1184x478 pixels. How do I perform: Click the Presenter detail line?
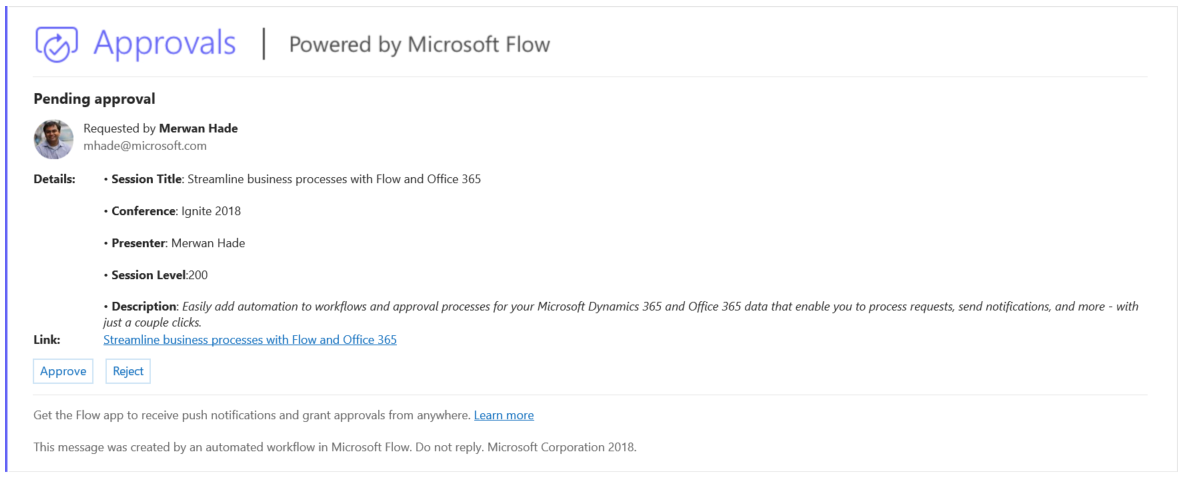177,243
